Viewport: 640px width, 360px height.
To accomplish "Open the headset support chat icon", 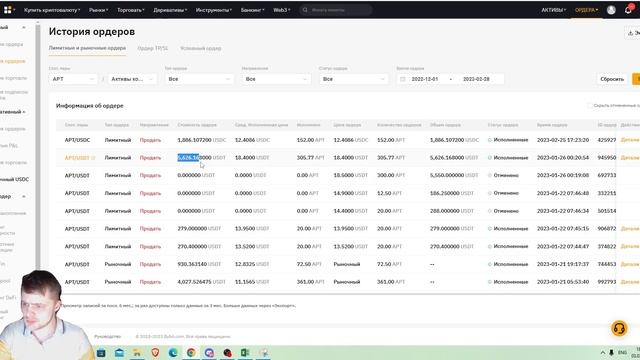I will 619,328.
